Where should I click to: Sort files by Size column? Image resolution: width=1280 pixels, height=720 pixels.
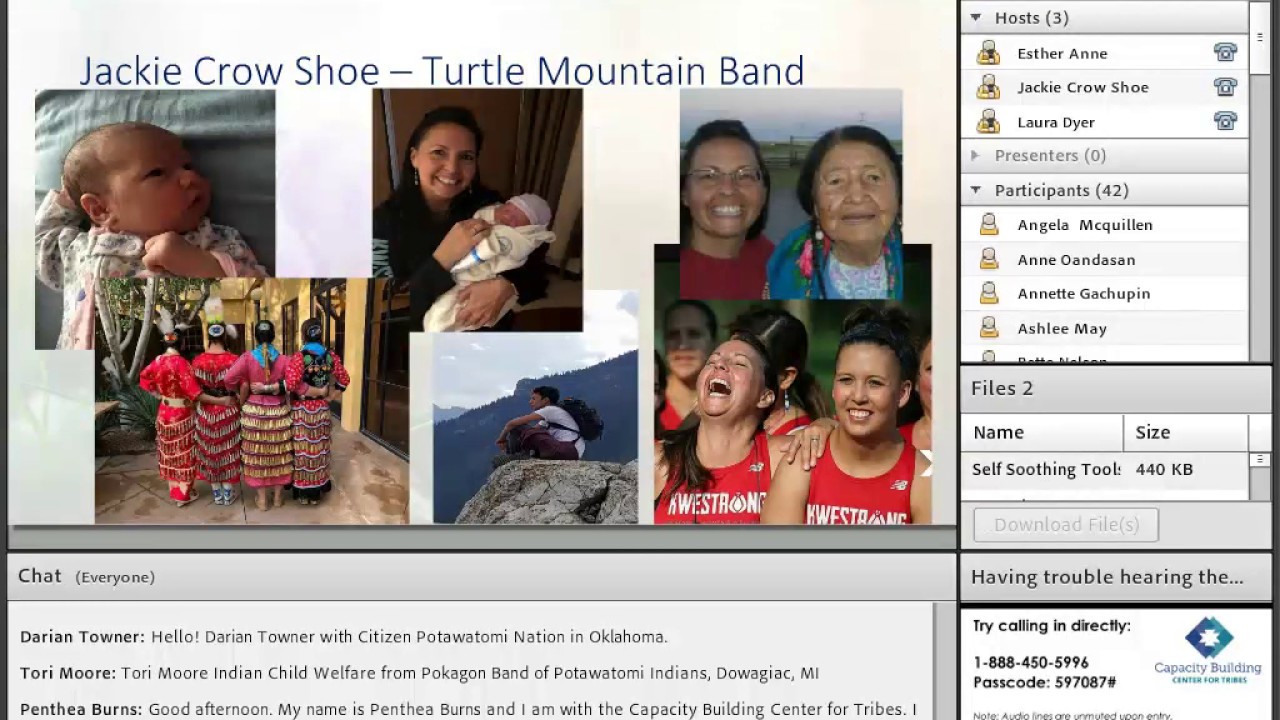coord(1186,433)
